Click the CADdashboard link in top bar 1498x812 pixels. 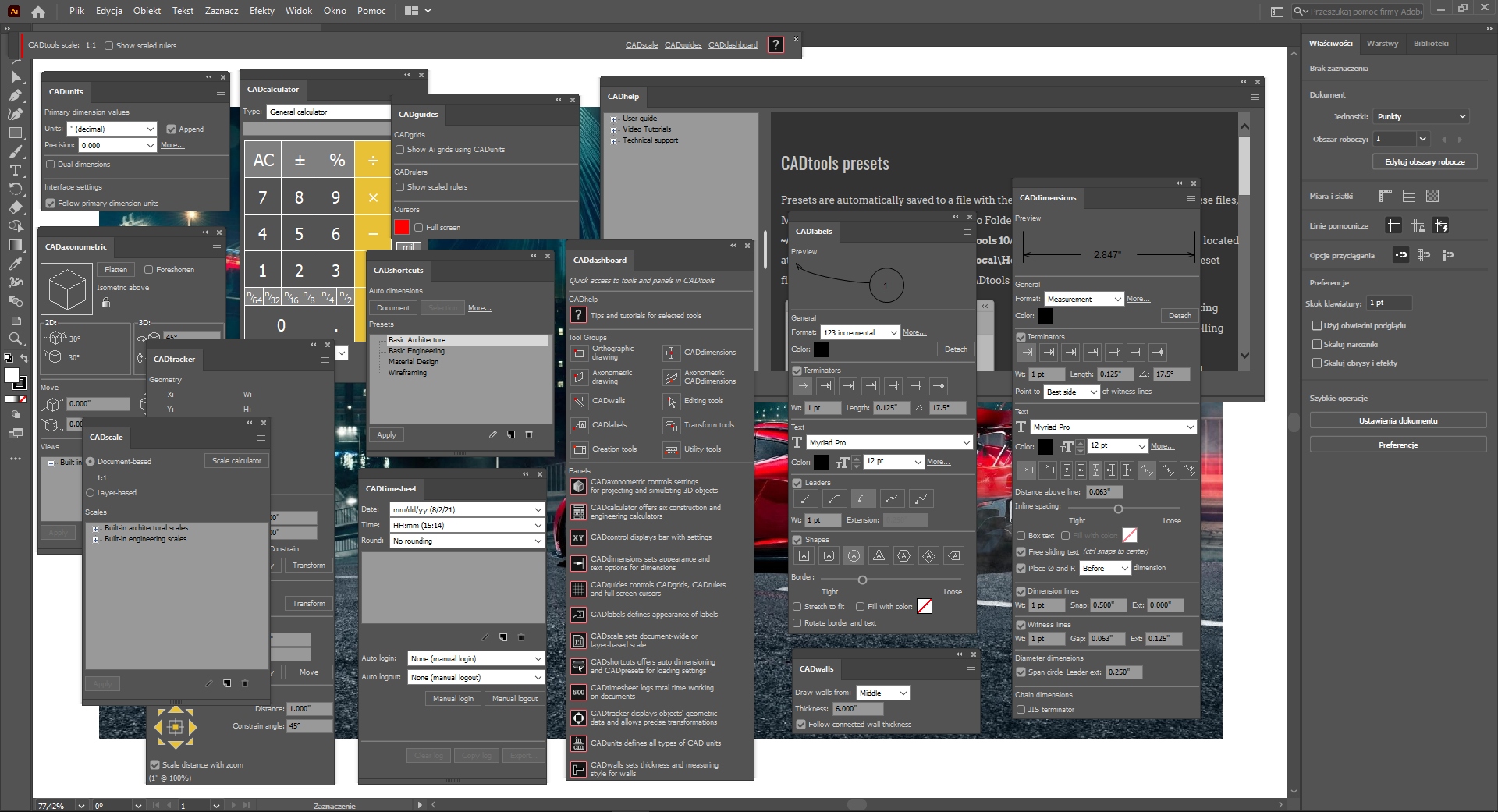click(733, 45)
